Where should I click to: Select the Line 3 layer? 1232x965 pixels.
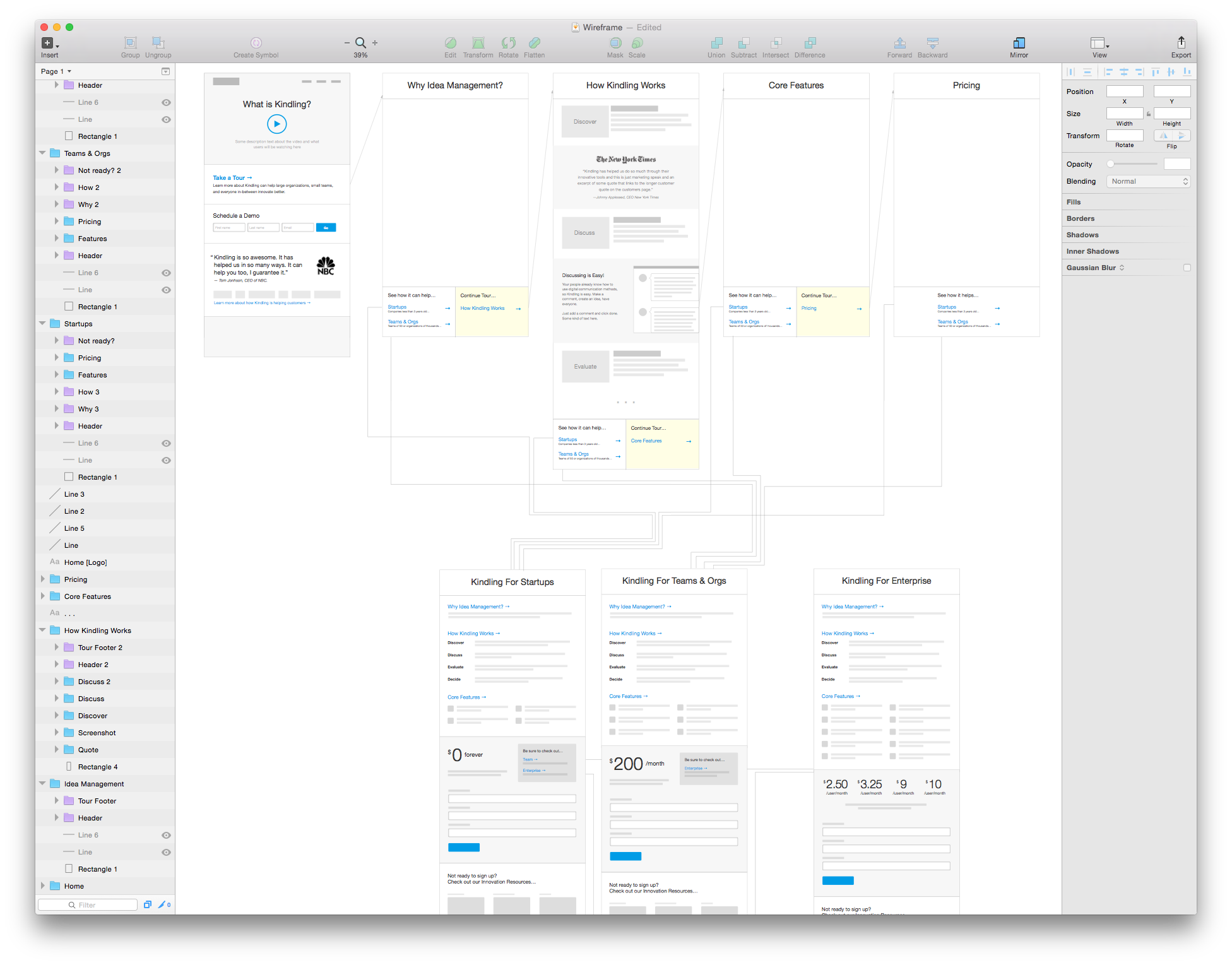74,494
